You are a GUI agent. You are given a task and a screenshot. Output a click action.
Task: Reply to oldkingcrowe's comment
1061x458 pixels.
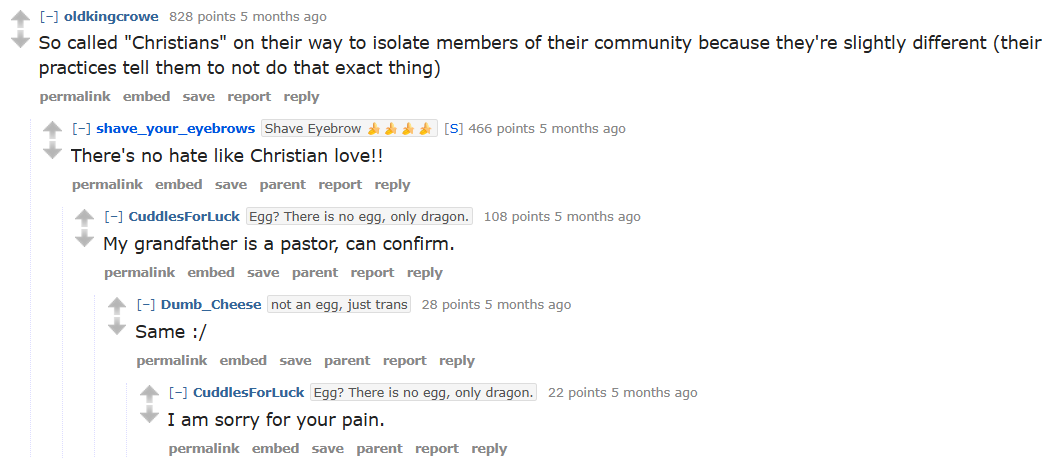coord(301,97)
